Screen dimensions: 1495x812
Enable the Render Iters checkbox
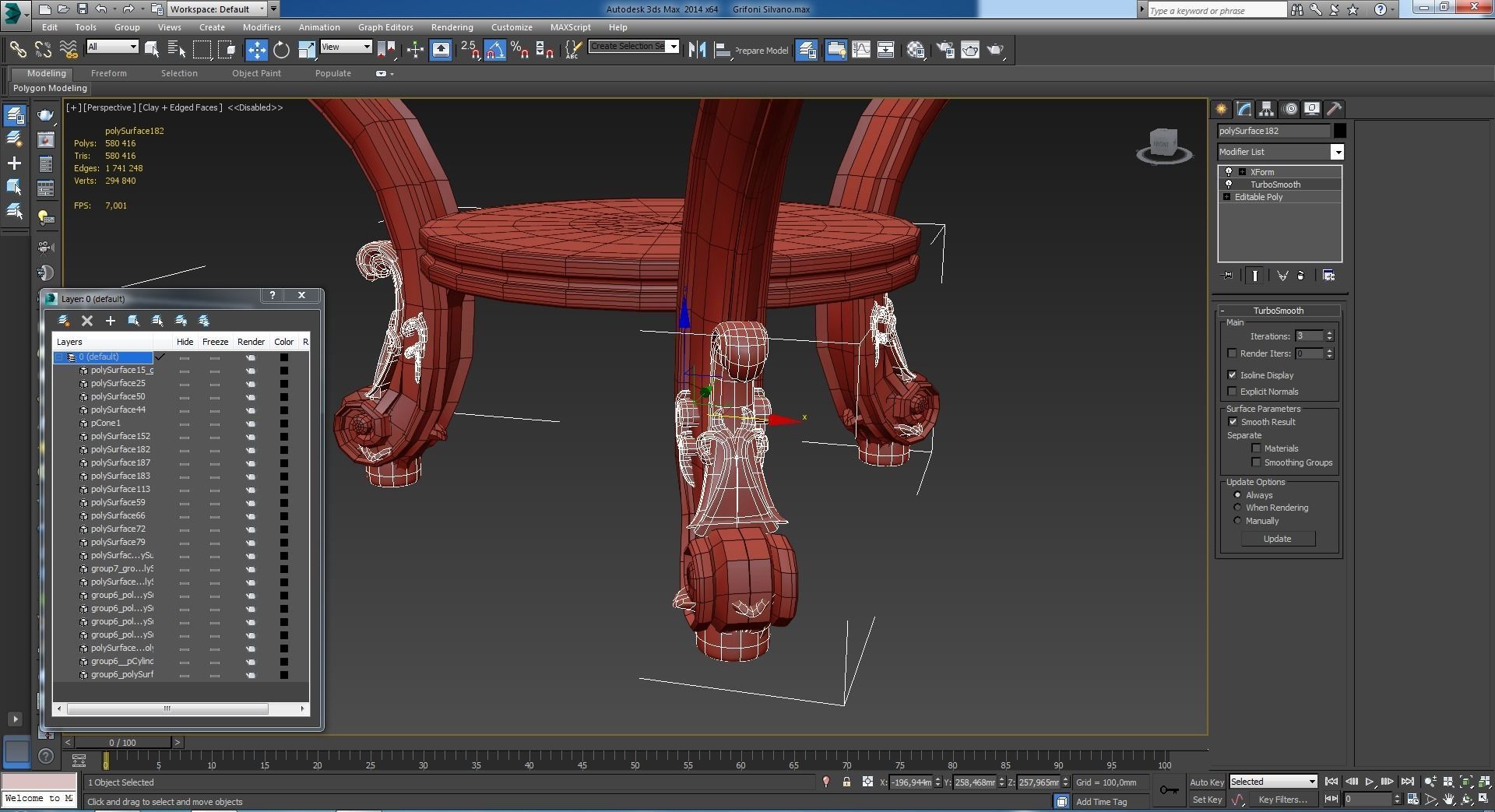(x=1232, y=353)
